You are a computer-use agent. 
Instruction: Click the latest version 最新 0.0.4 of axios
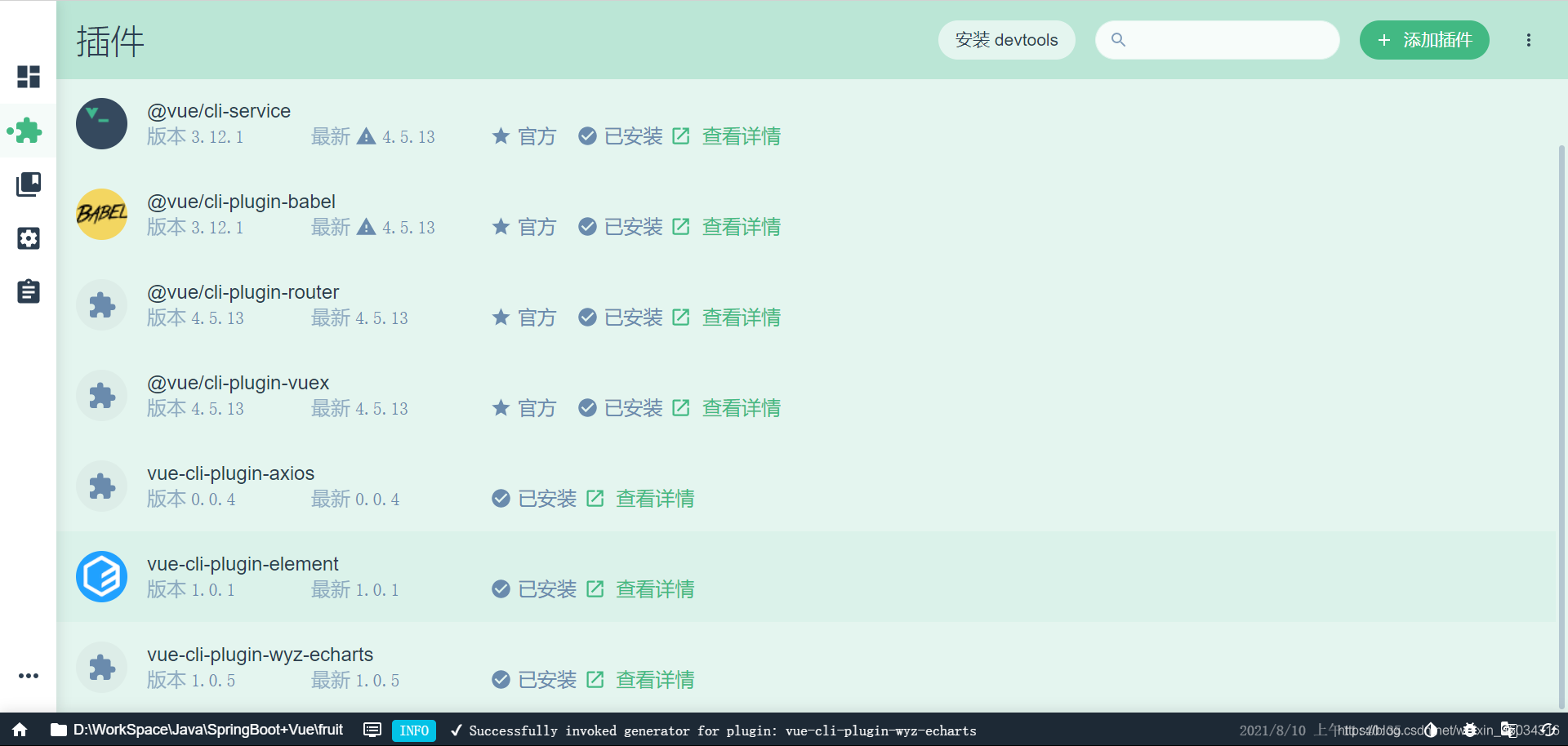(355, 499)
